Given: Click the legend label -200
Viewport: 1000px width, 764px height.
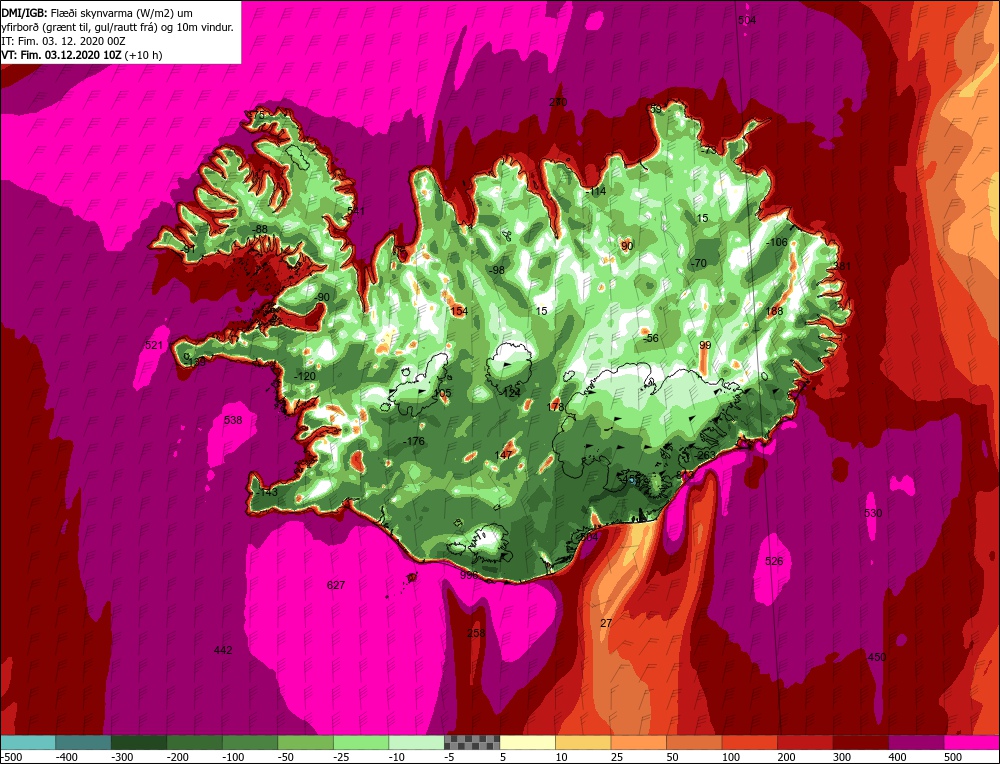Looking at the screenshot, I should 178,757.
